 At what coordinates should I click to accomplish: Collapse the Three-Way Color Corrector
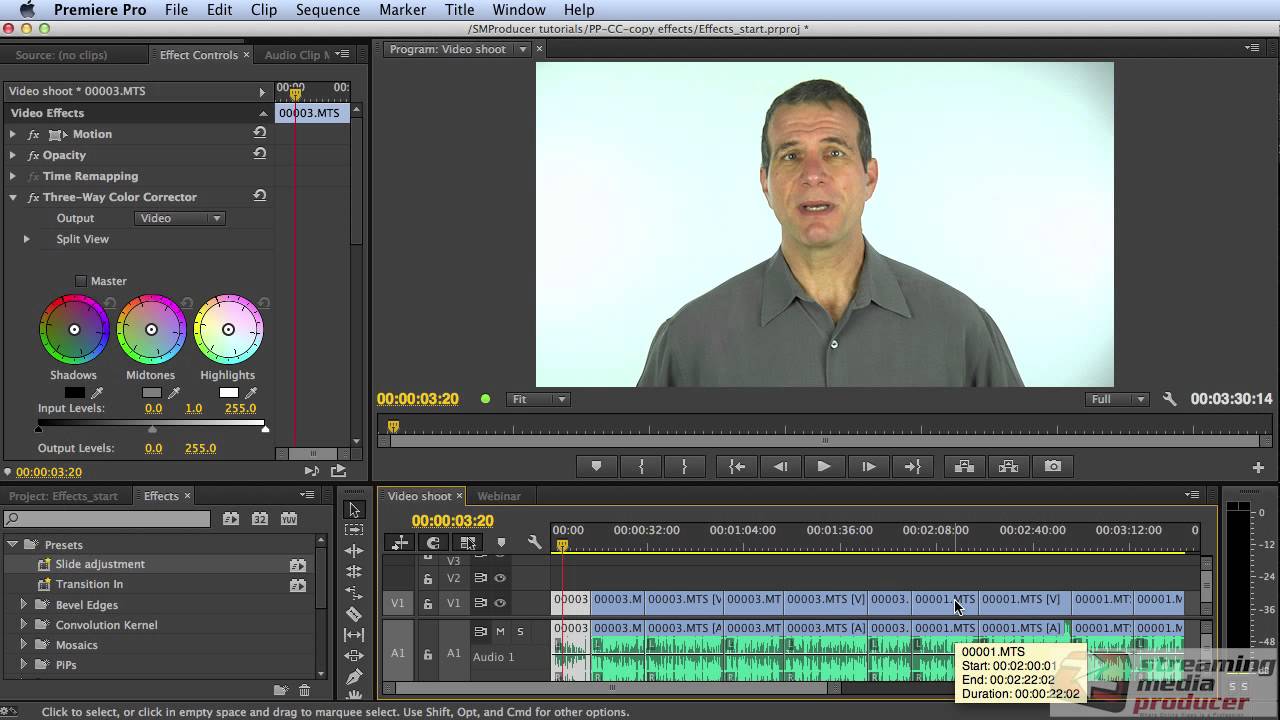pos(13,197)
